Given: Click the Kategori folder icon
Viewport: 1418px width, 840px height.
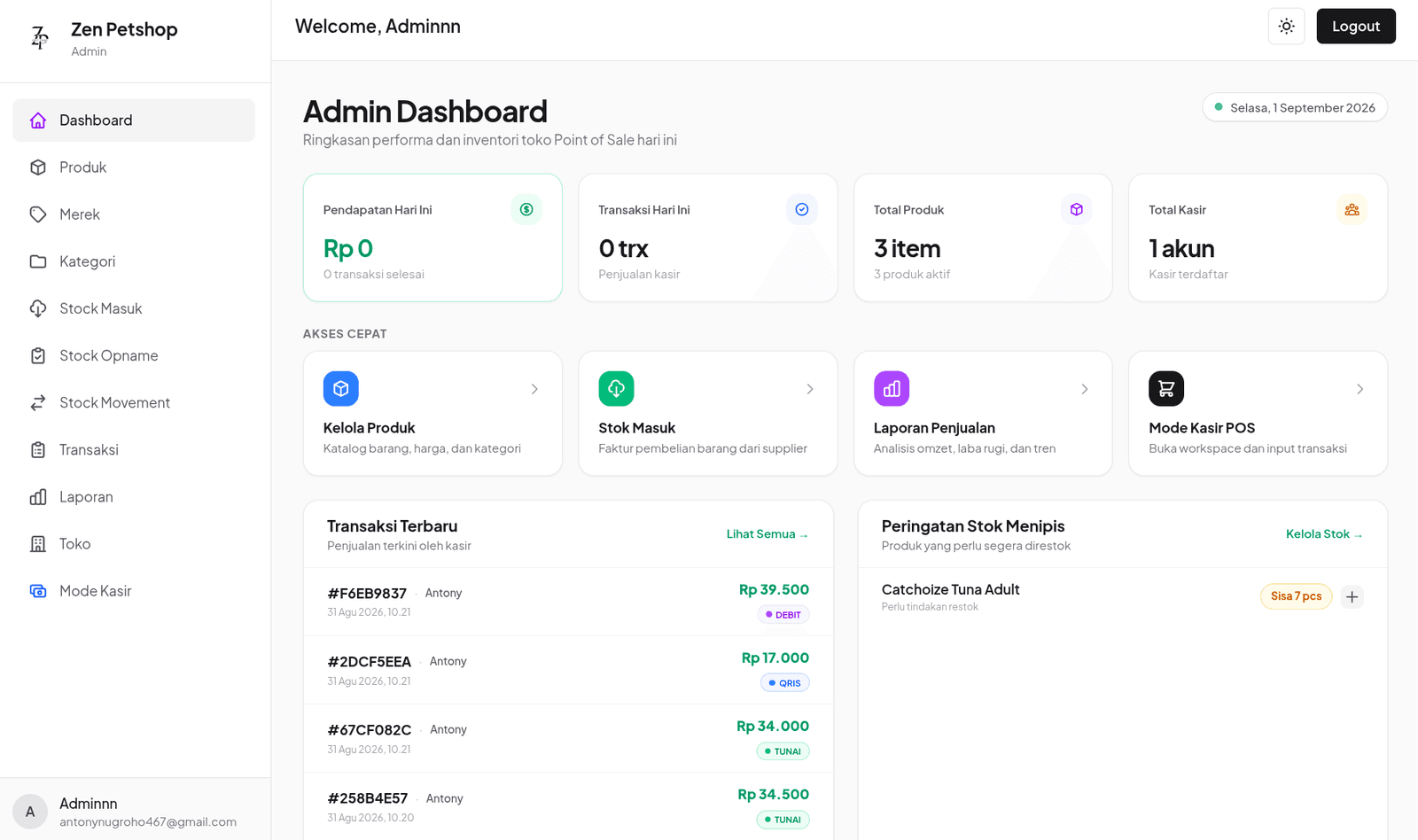Looking at the screenshot, I should [38, 261].
